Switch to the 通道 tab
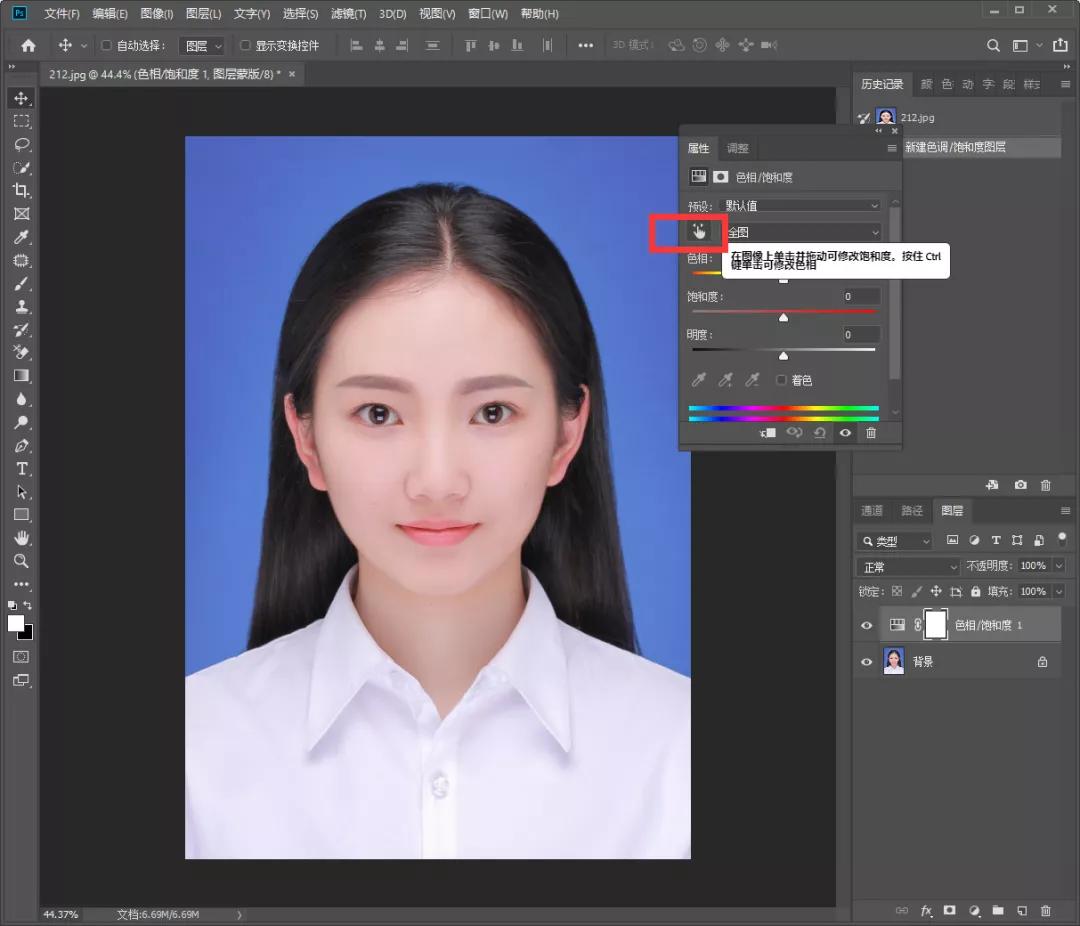The image size is (1080, 926). click(x=872, y=510)
